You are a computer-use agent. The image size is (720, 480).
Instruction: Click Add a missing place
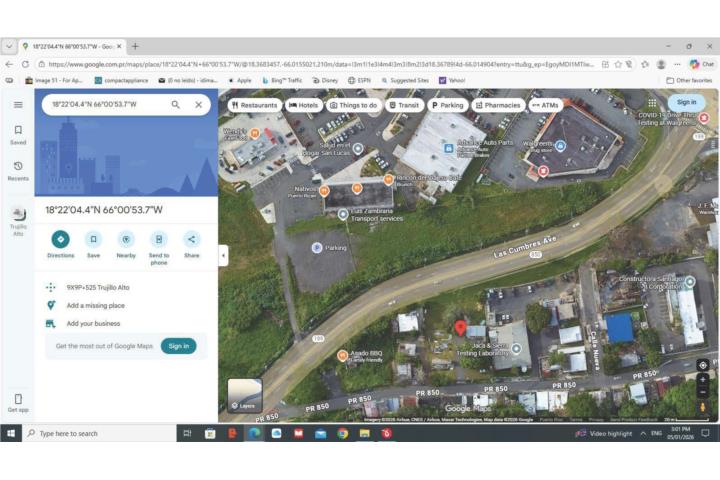95,306
